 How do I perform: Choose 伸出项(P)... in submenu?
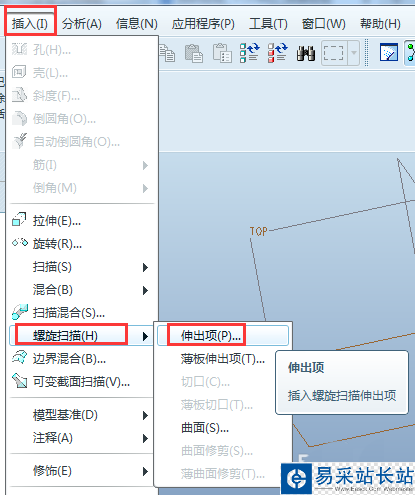tap(223, 336)
